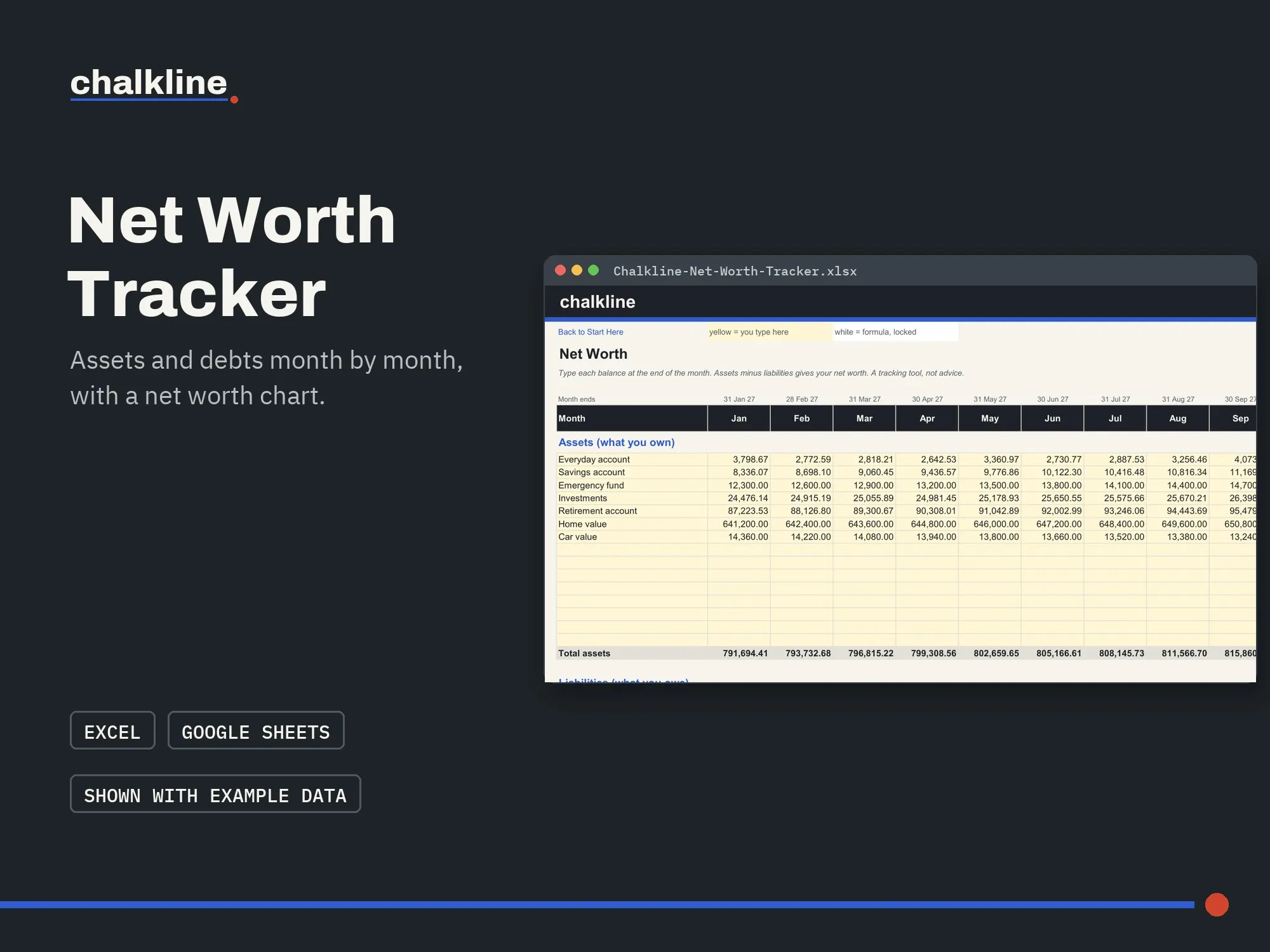Click the May Retirement account cell 91,042.89
Screen dimensions: 1270x952
(x=990, y=511)
